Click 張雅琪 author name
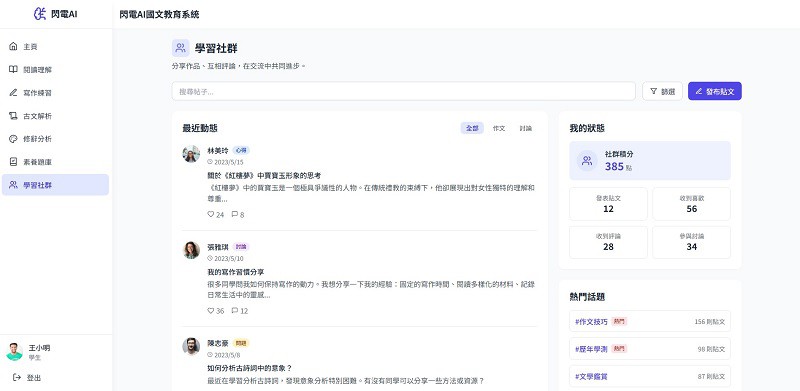 (218, 247)
